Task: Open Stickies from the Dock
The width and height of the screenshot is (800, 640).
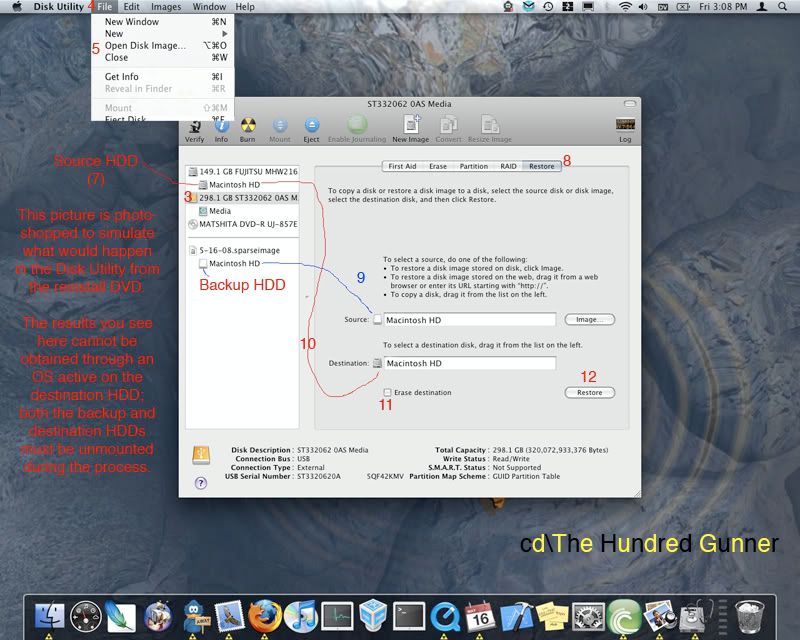Action: coord(552,616)
